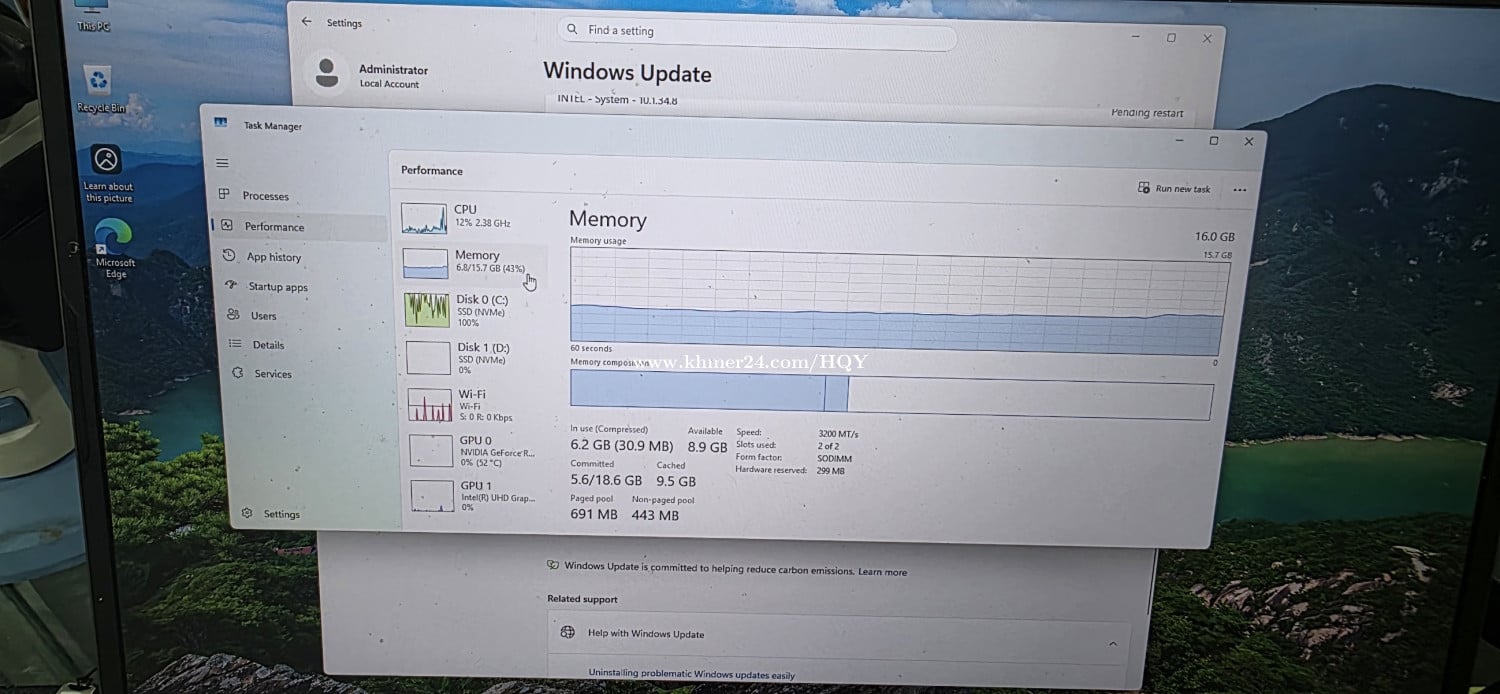Open This PC desktop icon
Screen dimensions: 1500x694
point(94,17)
